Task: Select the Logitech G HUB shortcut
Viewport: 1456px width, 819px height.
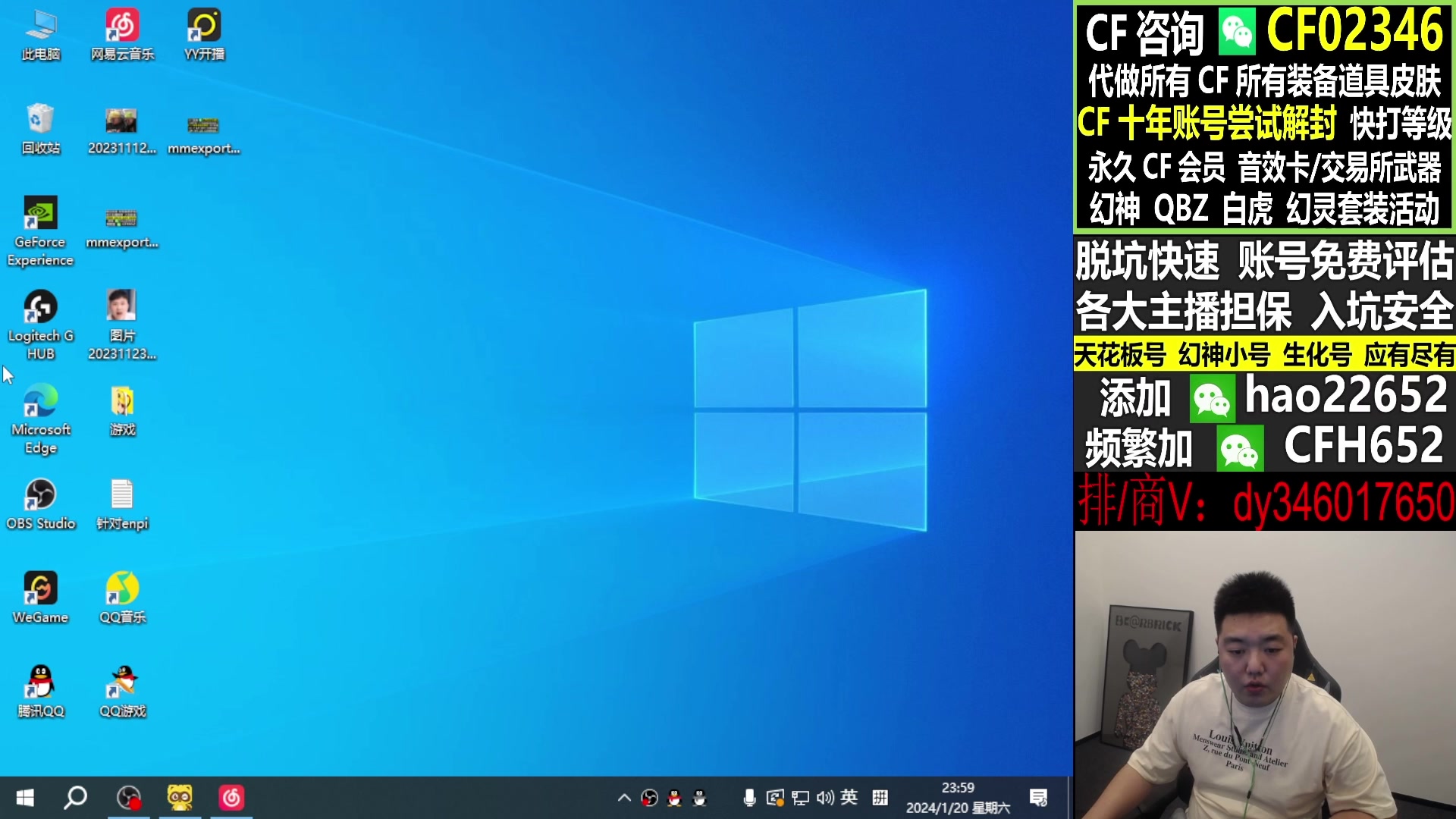Action: pyautogui.click(x=41, y=325)
